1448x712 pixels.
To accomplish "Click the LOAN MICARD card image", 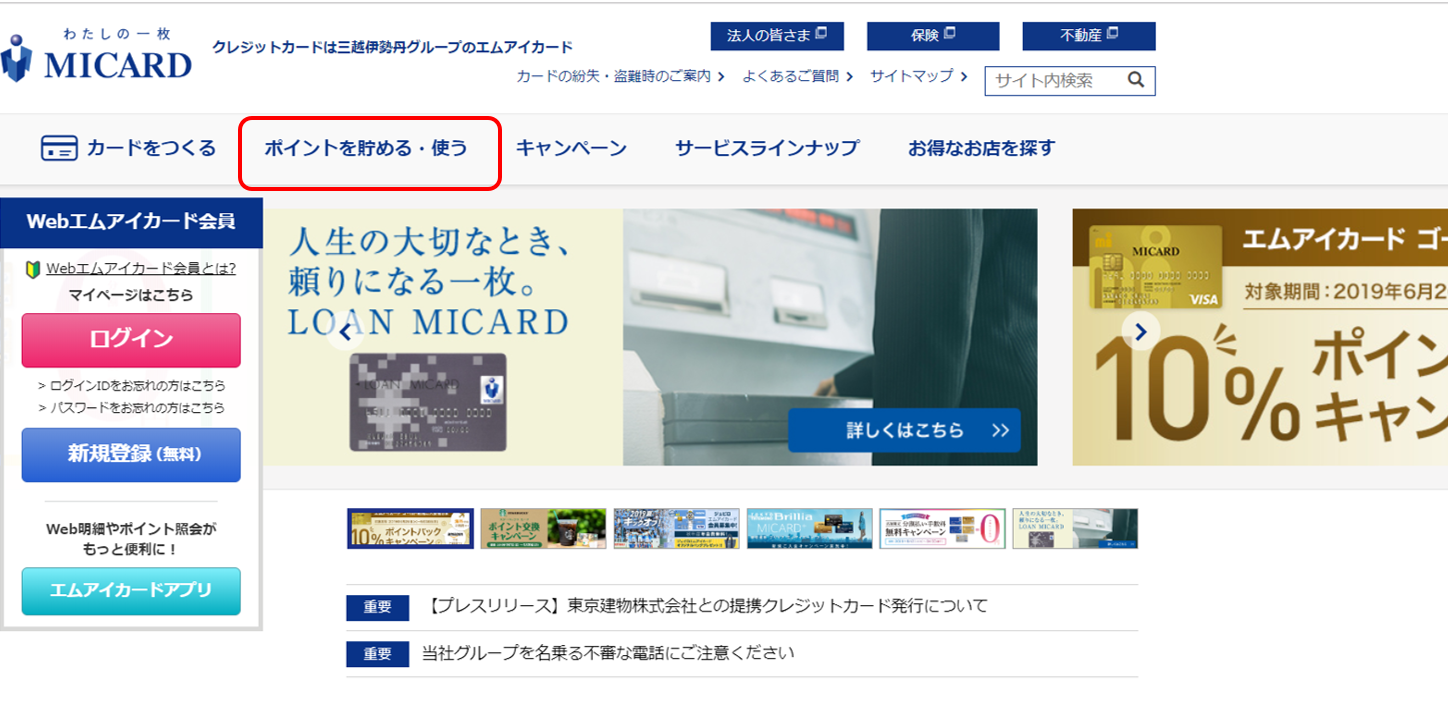I will [428, 402].
